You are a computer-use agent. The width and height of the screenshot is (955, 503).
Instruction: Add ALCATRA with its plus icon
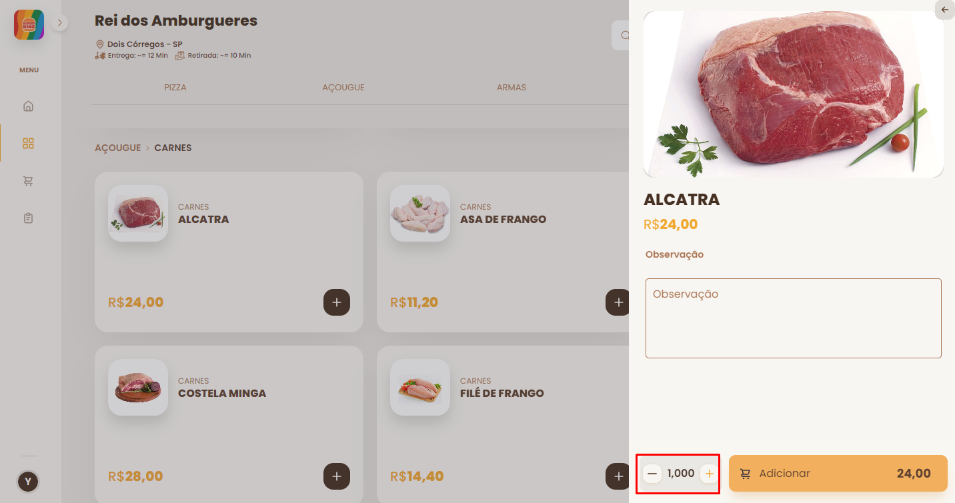point(336,302)
